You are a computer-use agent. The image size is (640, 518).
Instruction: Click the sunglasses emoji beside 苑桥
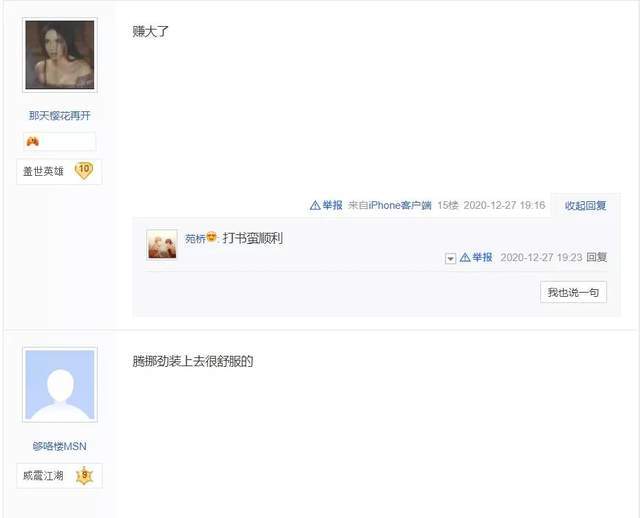(211, 236)
